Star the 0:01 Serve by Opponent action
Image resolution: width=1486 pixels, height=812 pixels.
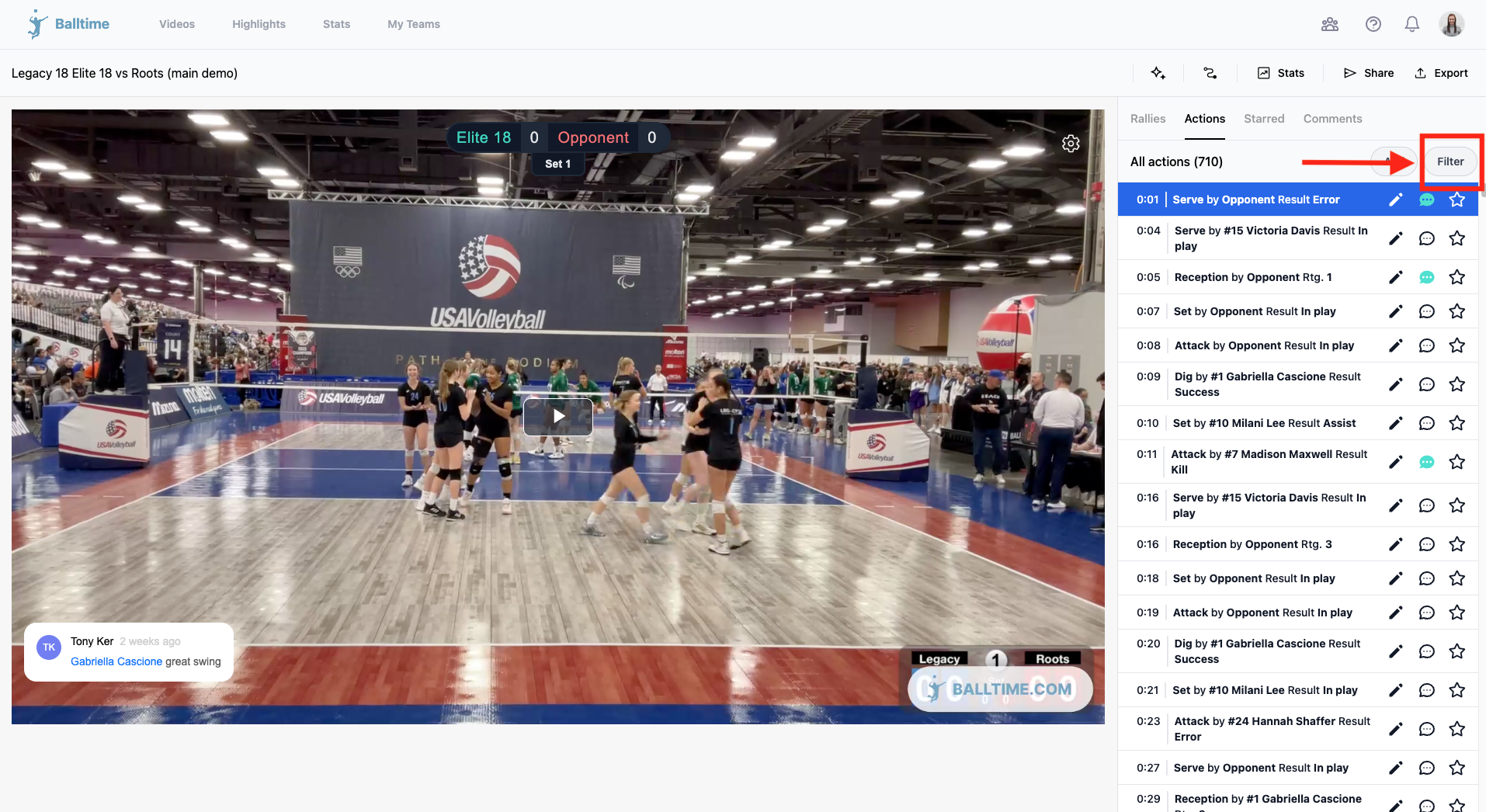pyautogui.click(x=1456, y=200)
